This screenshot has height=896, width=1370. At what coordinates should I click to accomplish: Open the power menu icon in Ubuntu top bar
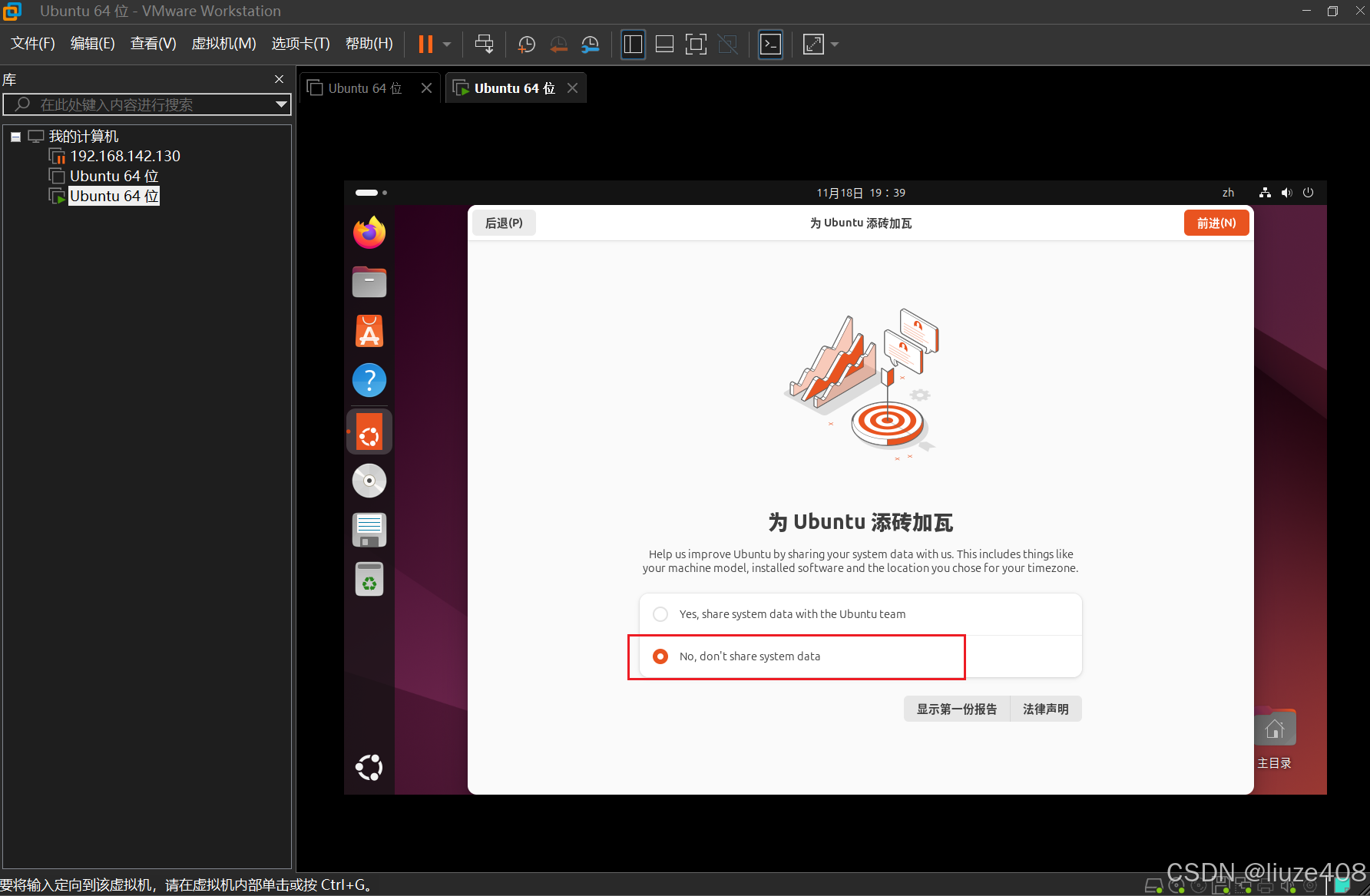coord(1309,193)
